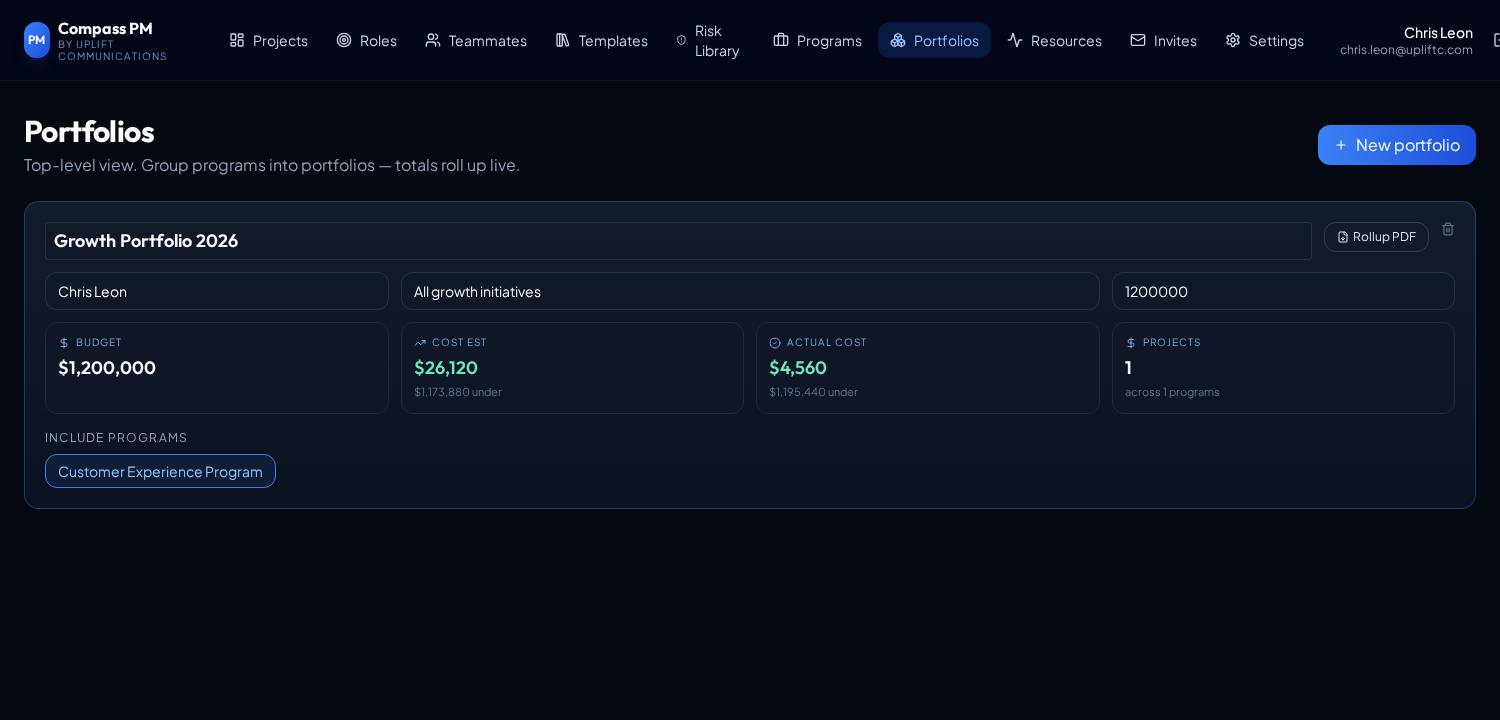Click the Growth Portfolio 2026 name field
The width and height of the screenshot is (1500, 720).
[x=678, y=241]
